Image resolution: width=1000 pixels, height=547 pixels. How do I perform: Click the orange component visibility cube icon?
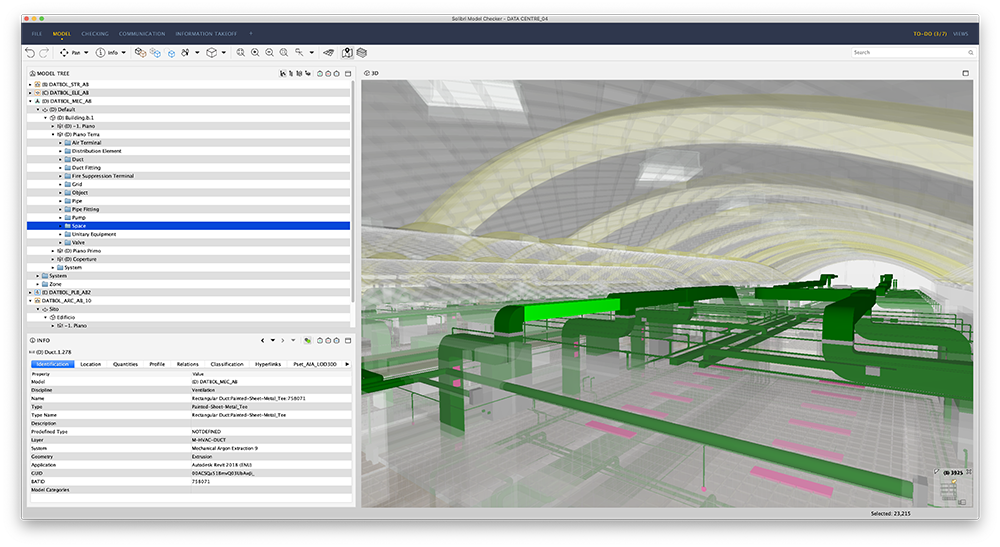[x=140, y=53]
